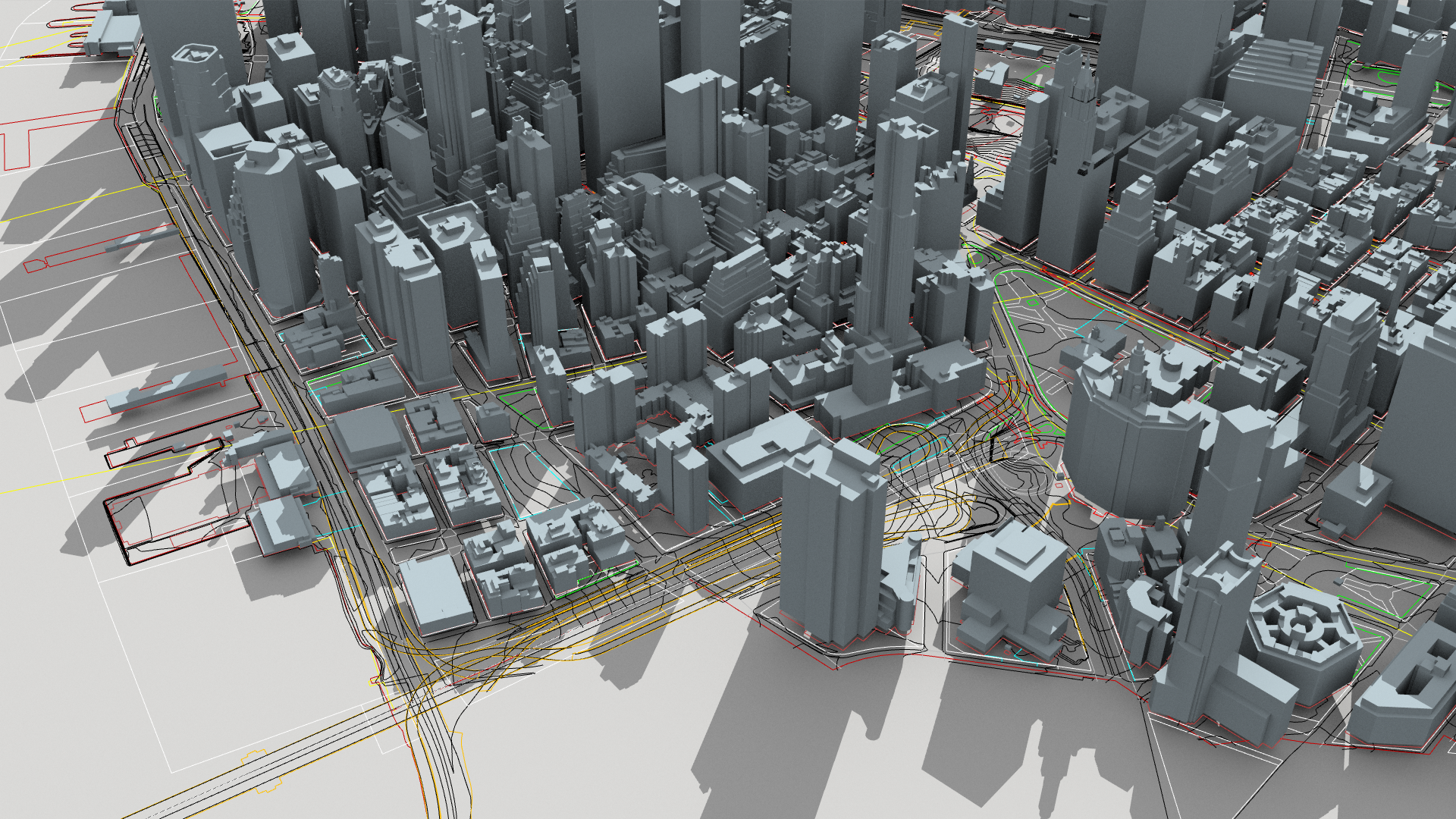Select the foreground rectangular tower casting a long shadow

[x=832, y=542]
